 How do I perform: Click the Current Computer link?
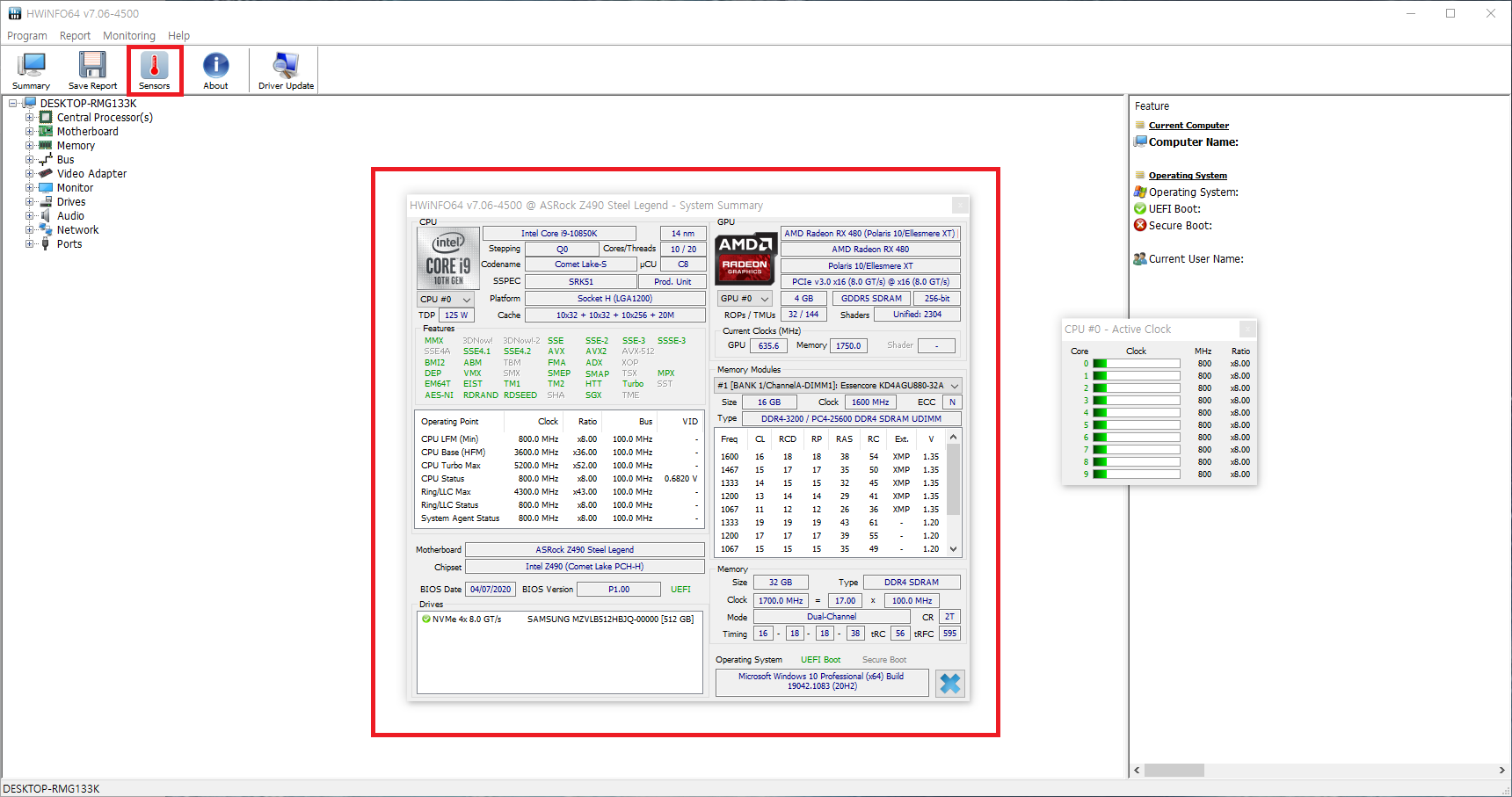coord(1189,126)
